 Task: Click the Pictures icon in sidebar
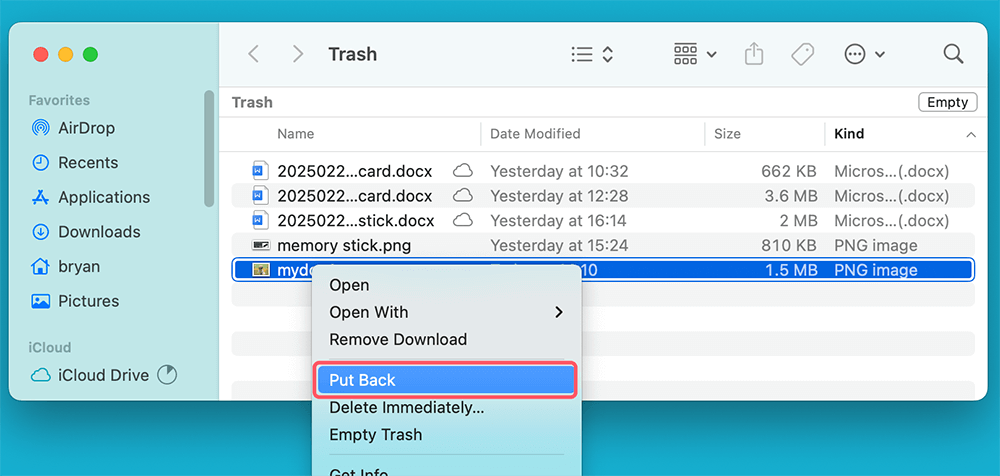click(x=41, y=301)
